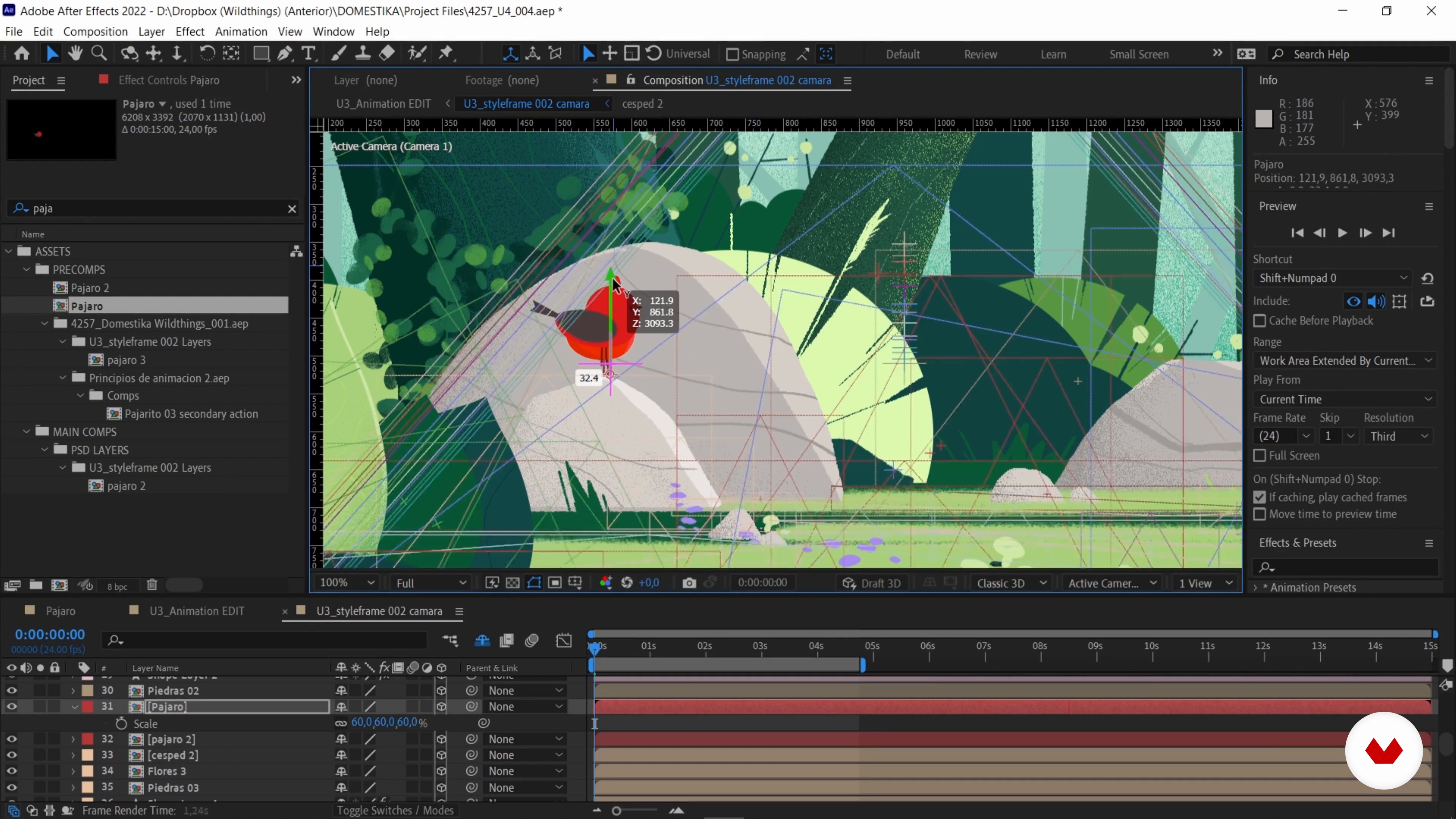Toggle the frame blending icon in timeline
This screenshot has width=1456, height=819.
pos(507,640)
